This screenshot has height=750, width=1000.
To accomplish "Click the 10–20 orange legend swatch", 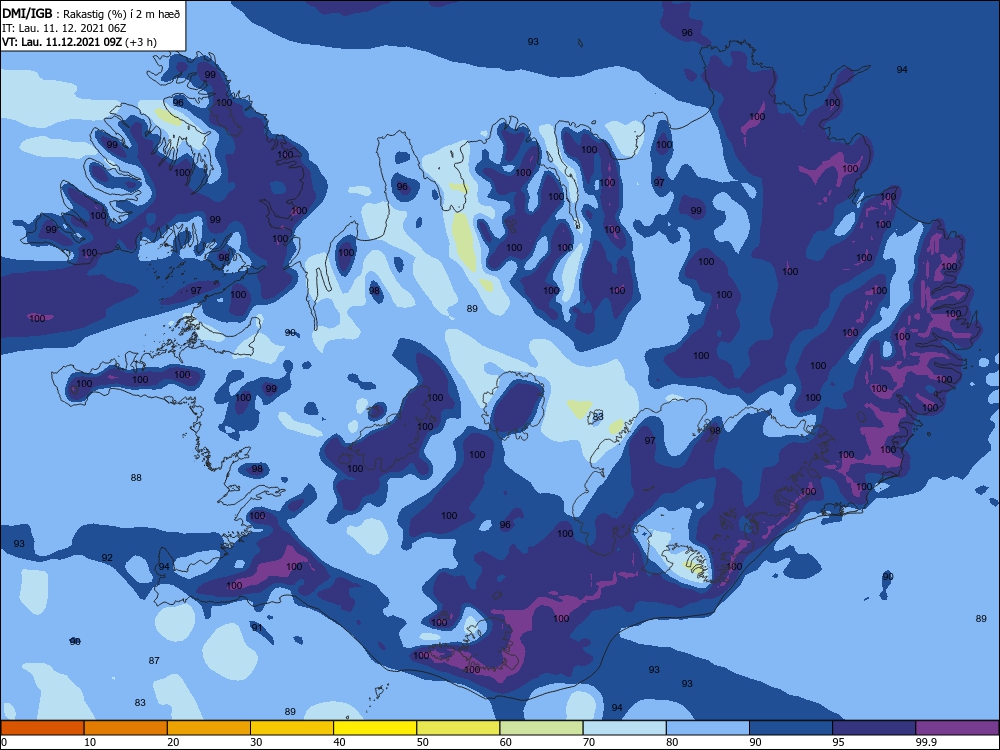I will point(126,728).
